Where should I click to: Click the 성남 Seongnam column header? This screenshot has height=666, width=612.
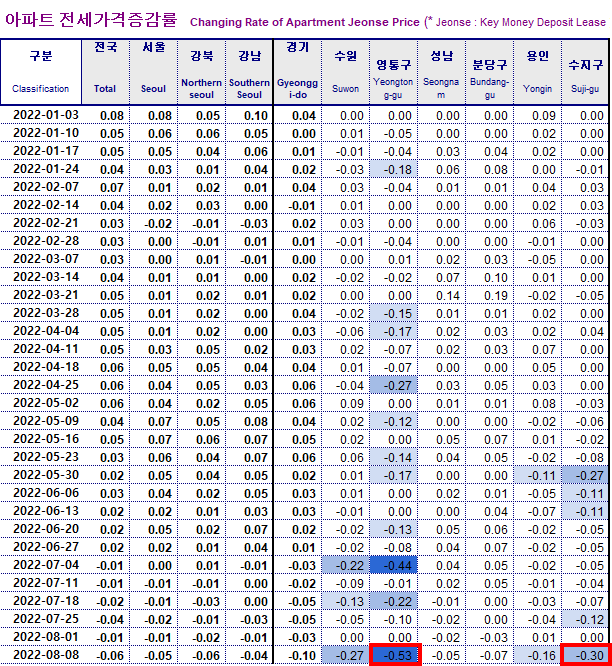click(x=441, y=72)
